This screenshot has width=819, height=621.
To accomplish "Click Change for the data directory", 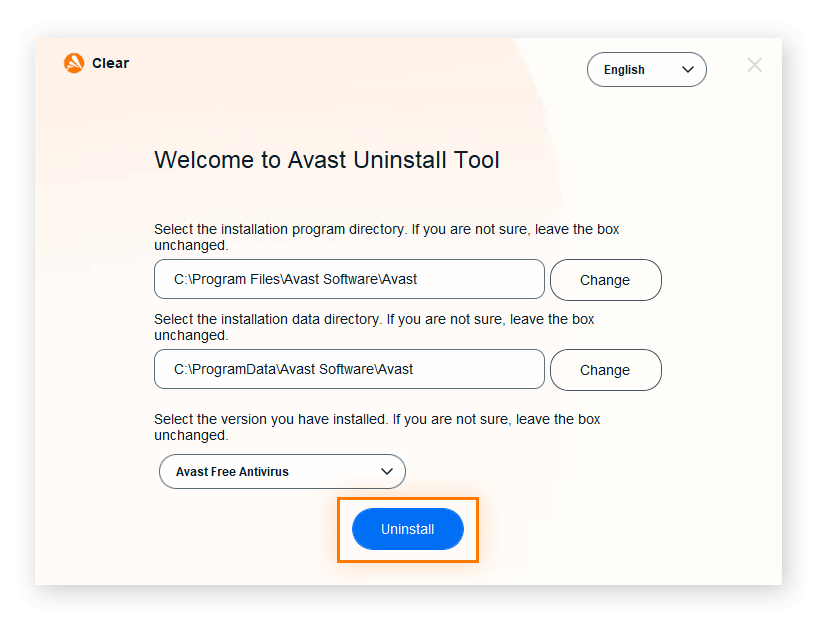I will coord(605,370).
